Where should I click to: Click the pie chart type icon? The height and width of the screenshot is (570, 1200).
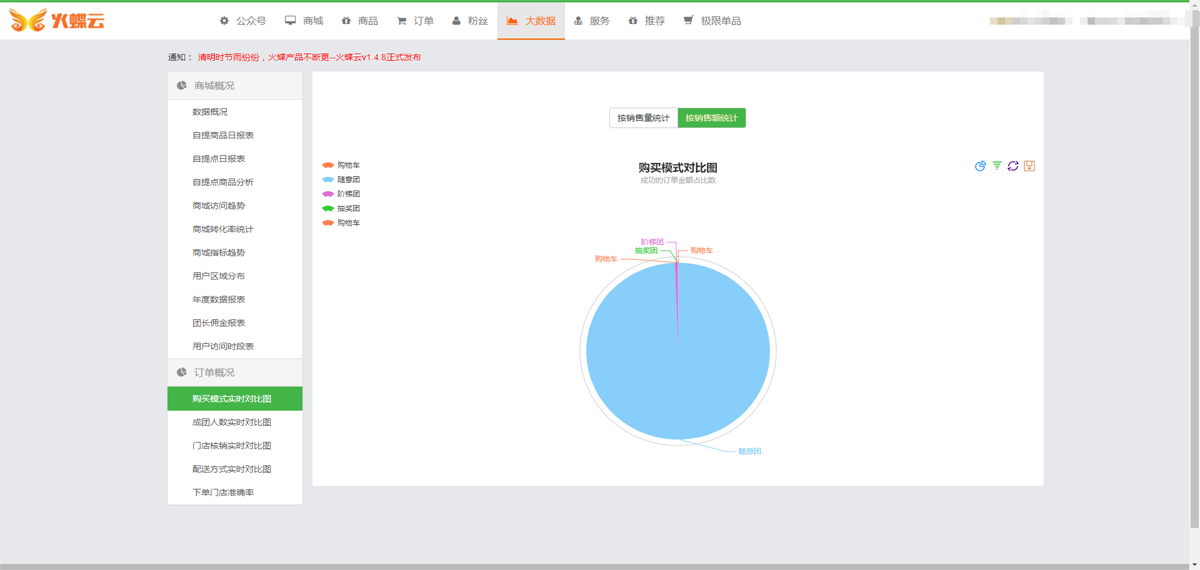pos(980,166)
